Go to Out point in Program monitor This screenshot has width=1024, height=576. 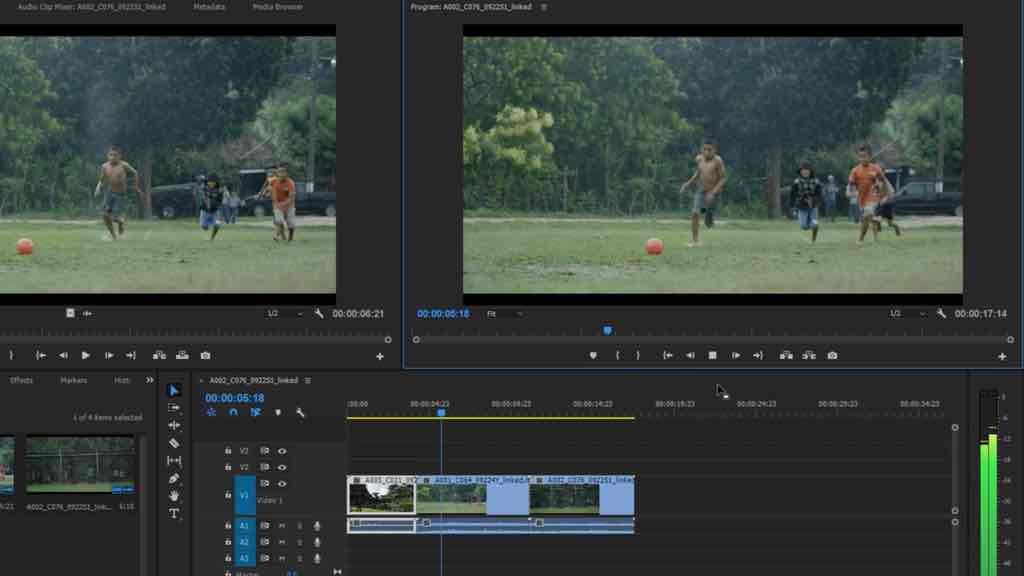click(758, 356)
